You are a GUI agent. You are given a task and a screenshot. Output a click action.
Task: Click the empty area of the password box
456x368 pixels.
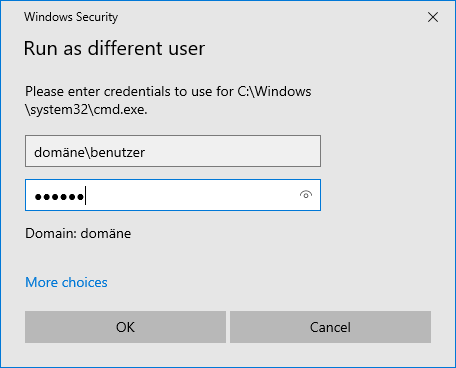(192, 195)
